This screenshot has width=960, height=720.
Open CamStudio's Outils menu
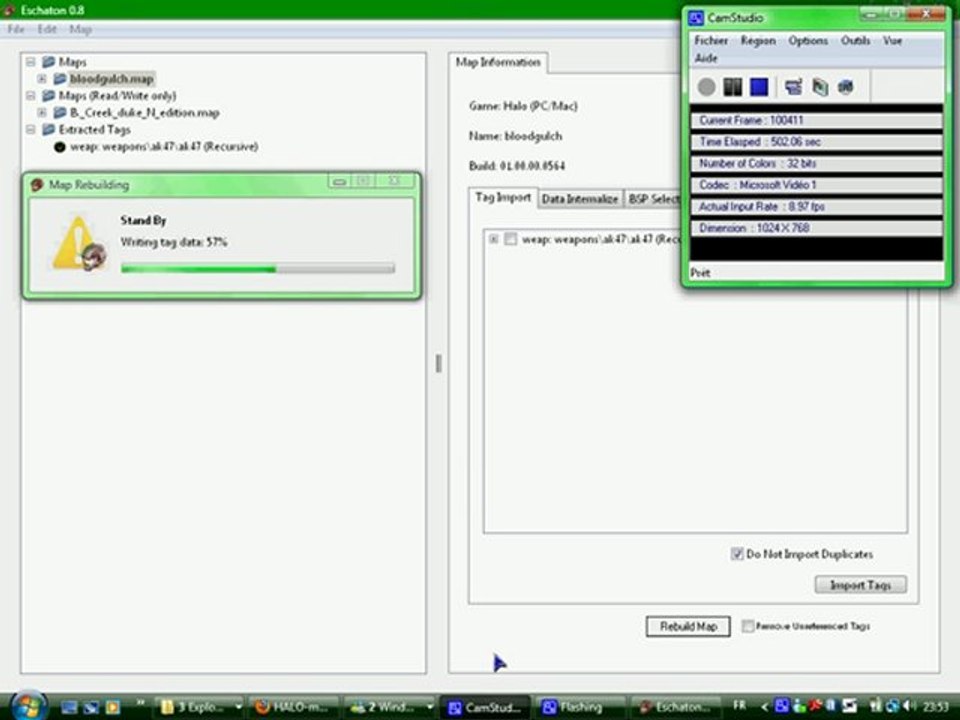855,40
